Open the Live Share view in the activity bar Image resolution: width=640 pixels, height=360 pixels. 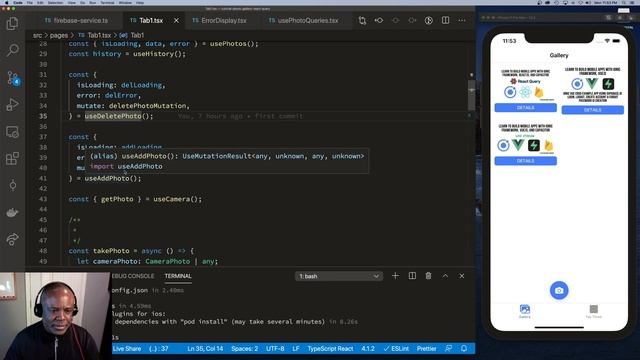pyautogui.click(x=12, y=239)
